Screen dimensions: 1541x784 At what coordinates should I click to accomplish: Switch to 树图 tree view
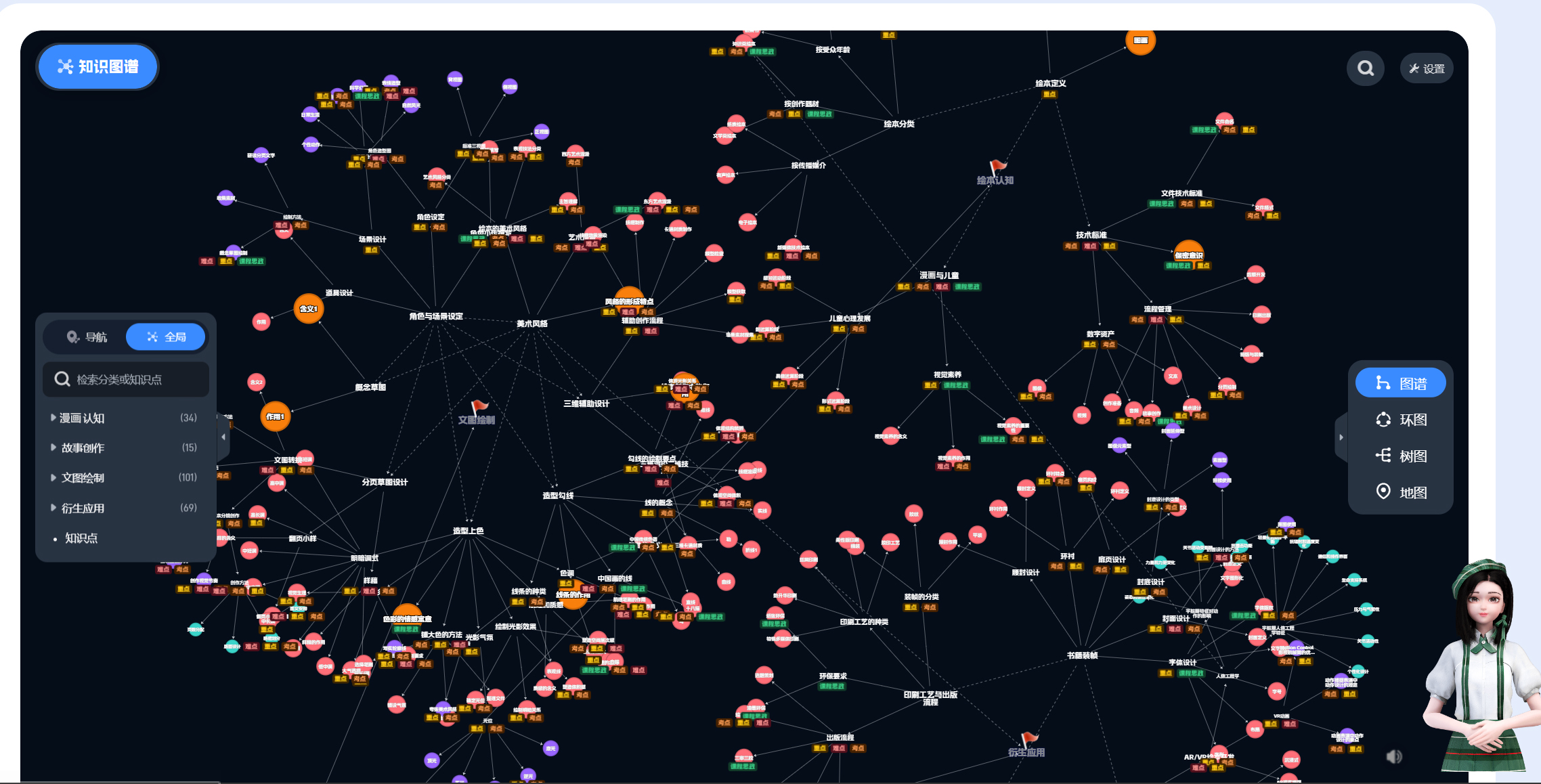[x=1400, y=456]
